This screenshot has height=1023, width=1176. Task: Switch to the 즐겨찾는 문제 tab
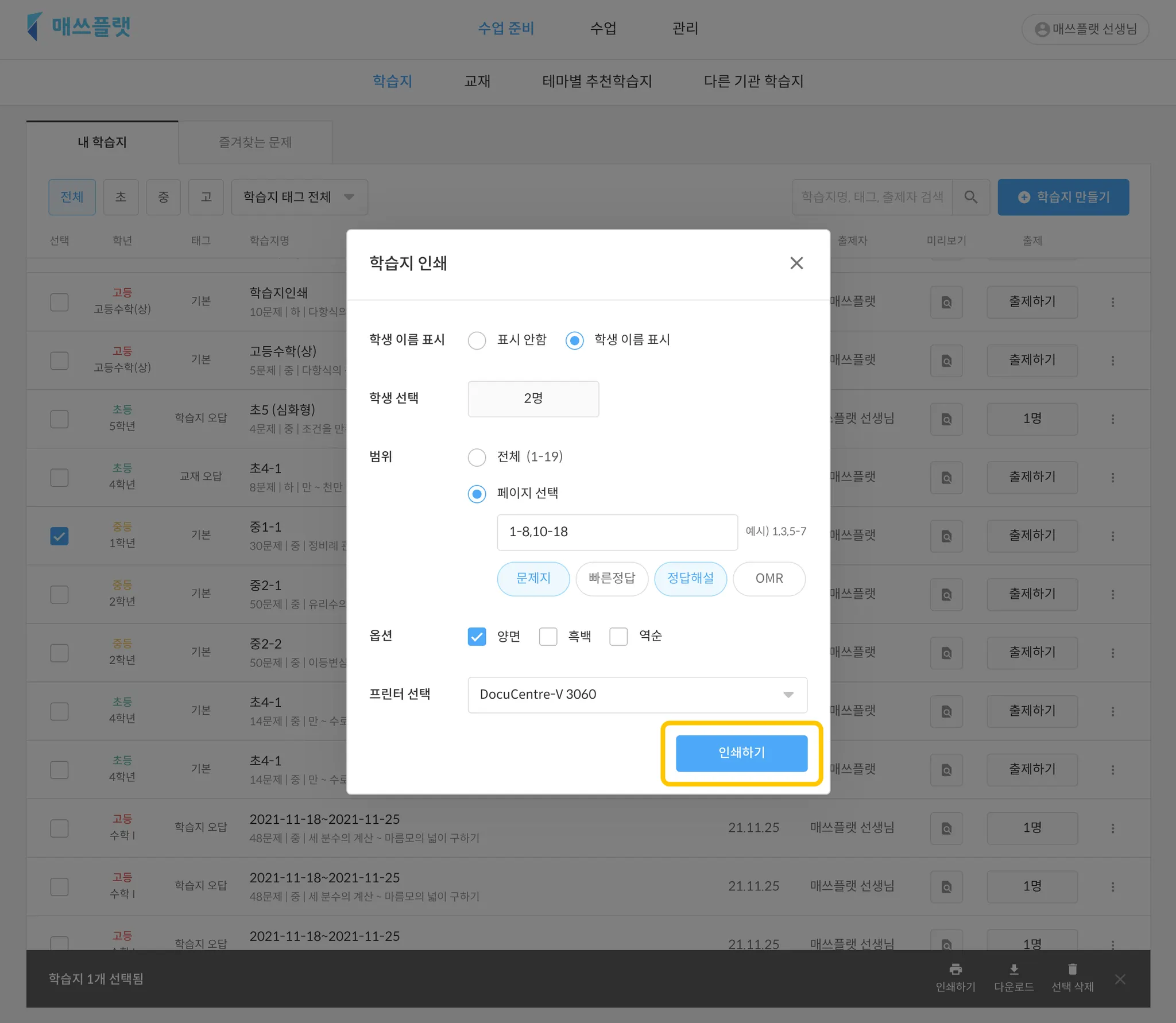click(255, 142)
